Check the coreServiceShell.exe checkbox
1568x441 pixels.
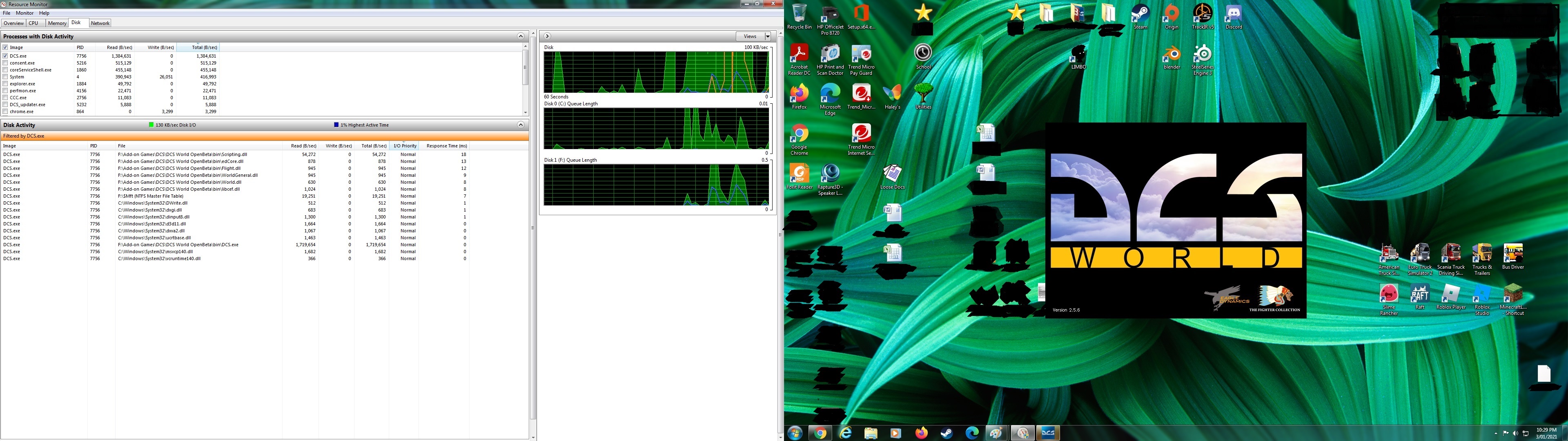5,70
